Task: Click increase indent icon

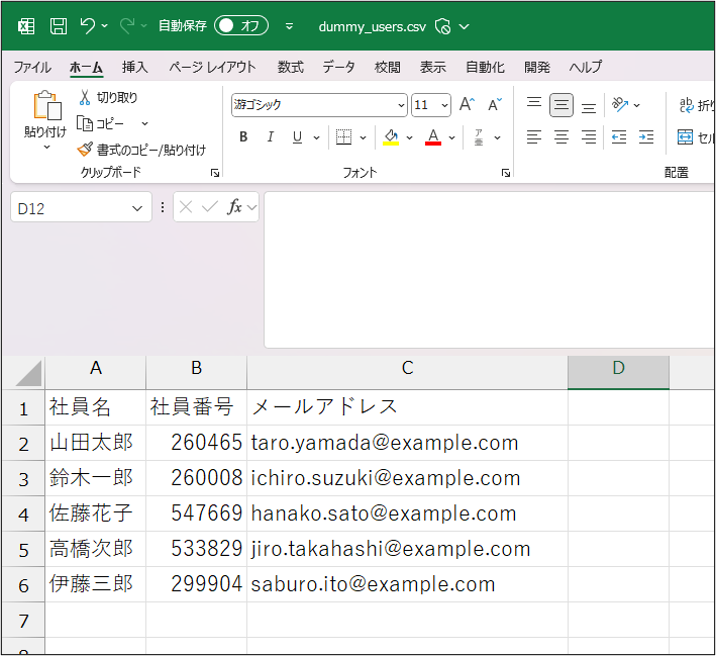Action: [x=646, y=137]
